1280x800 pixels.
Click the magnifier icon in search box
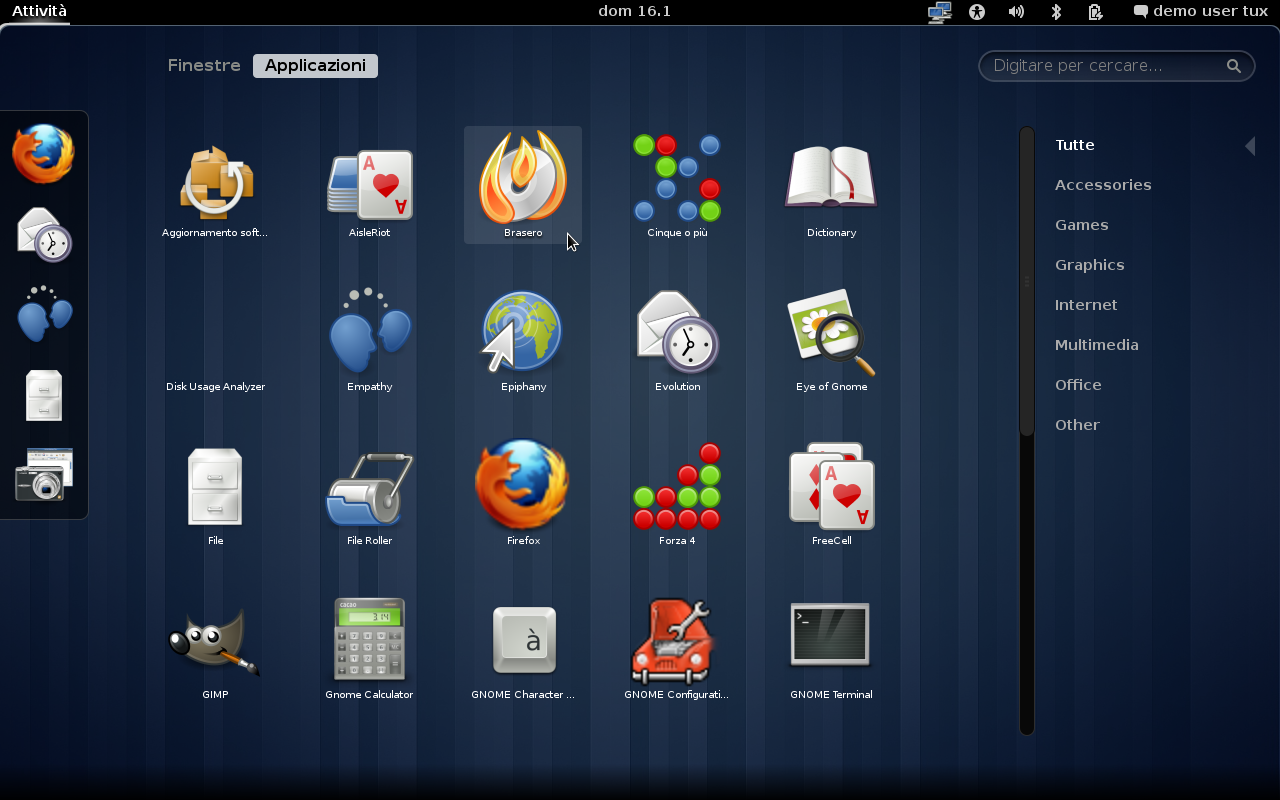tap(1234, 66)
